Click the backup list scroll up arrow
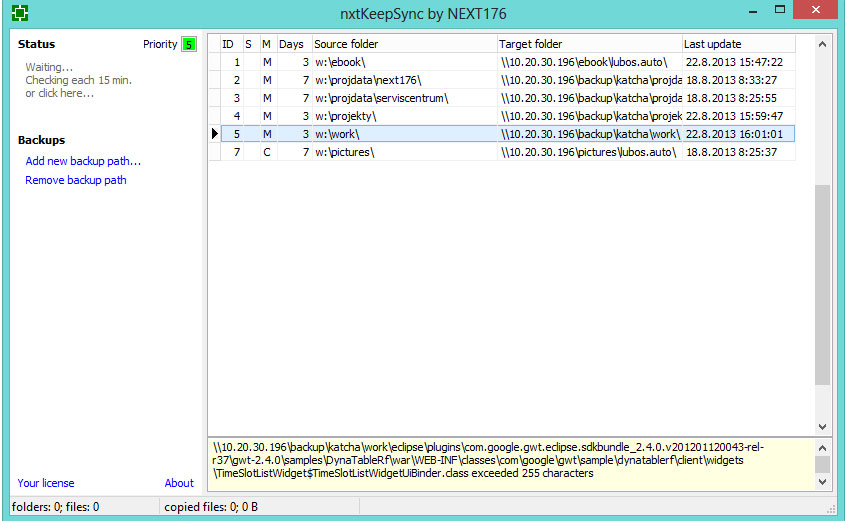 (822, 44)
